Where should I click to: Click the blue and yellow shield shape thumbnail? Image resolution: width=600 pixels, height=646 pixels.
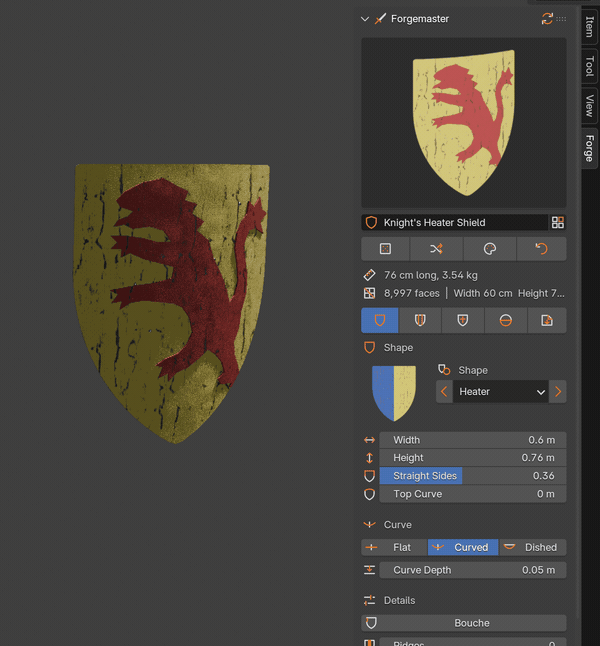(x=394, y=393)
